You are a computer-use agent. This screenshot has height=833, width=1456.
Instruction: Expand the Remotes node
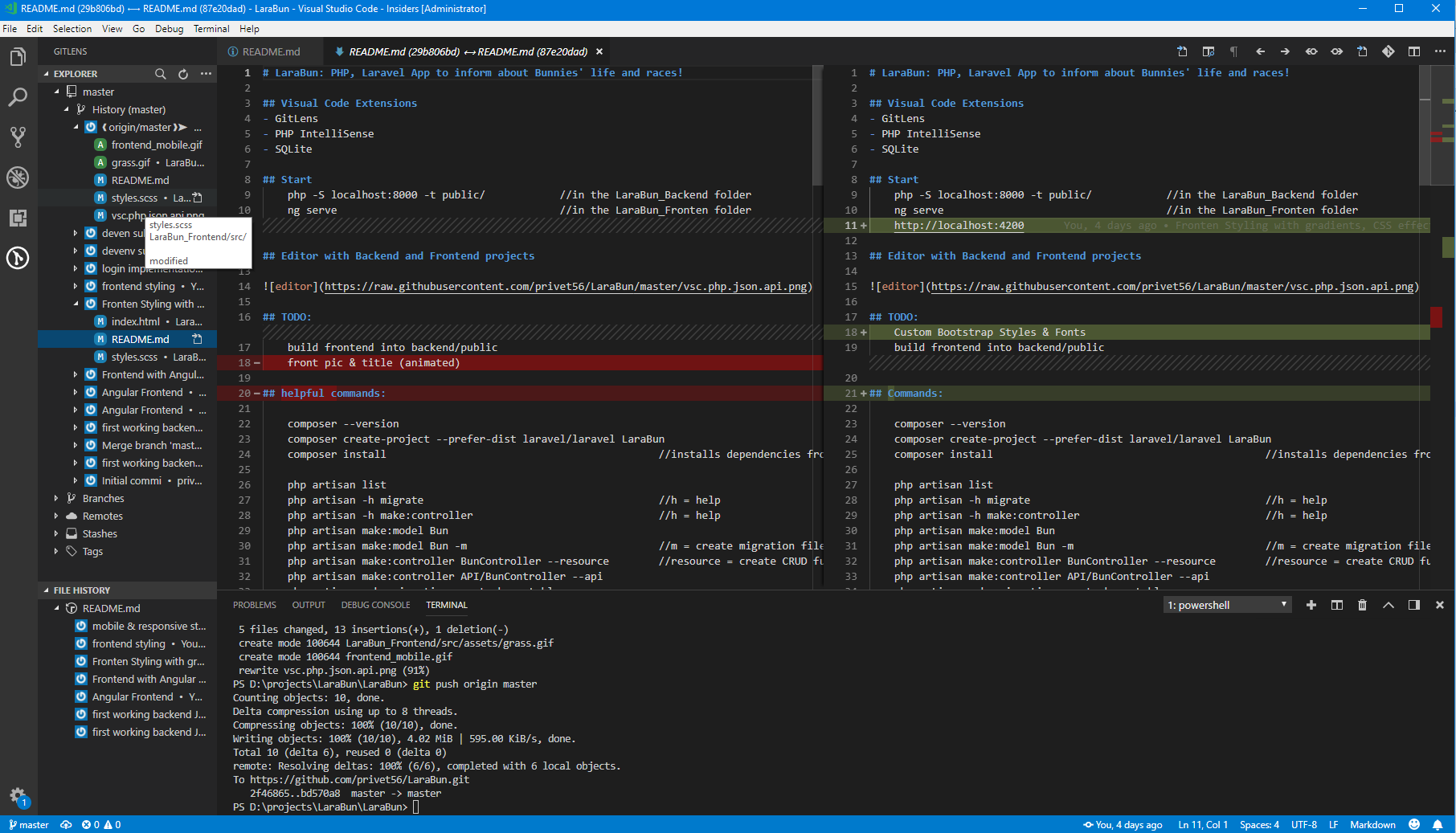pyautogui.click(x=56, y=516)
